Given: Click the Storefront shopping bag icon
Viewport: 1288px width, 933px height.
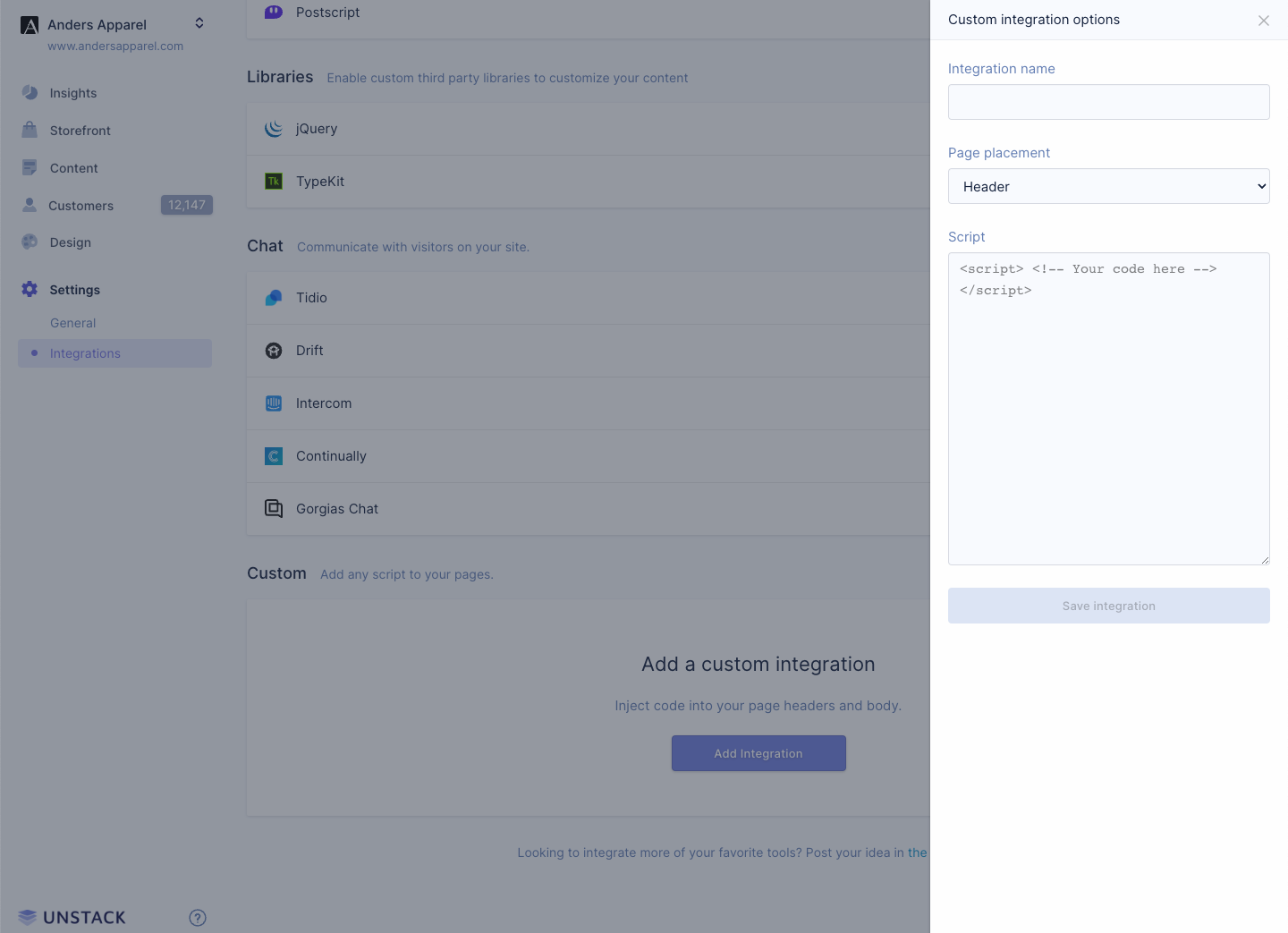Looking at the screenshot, I should 30,131.
